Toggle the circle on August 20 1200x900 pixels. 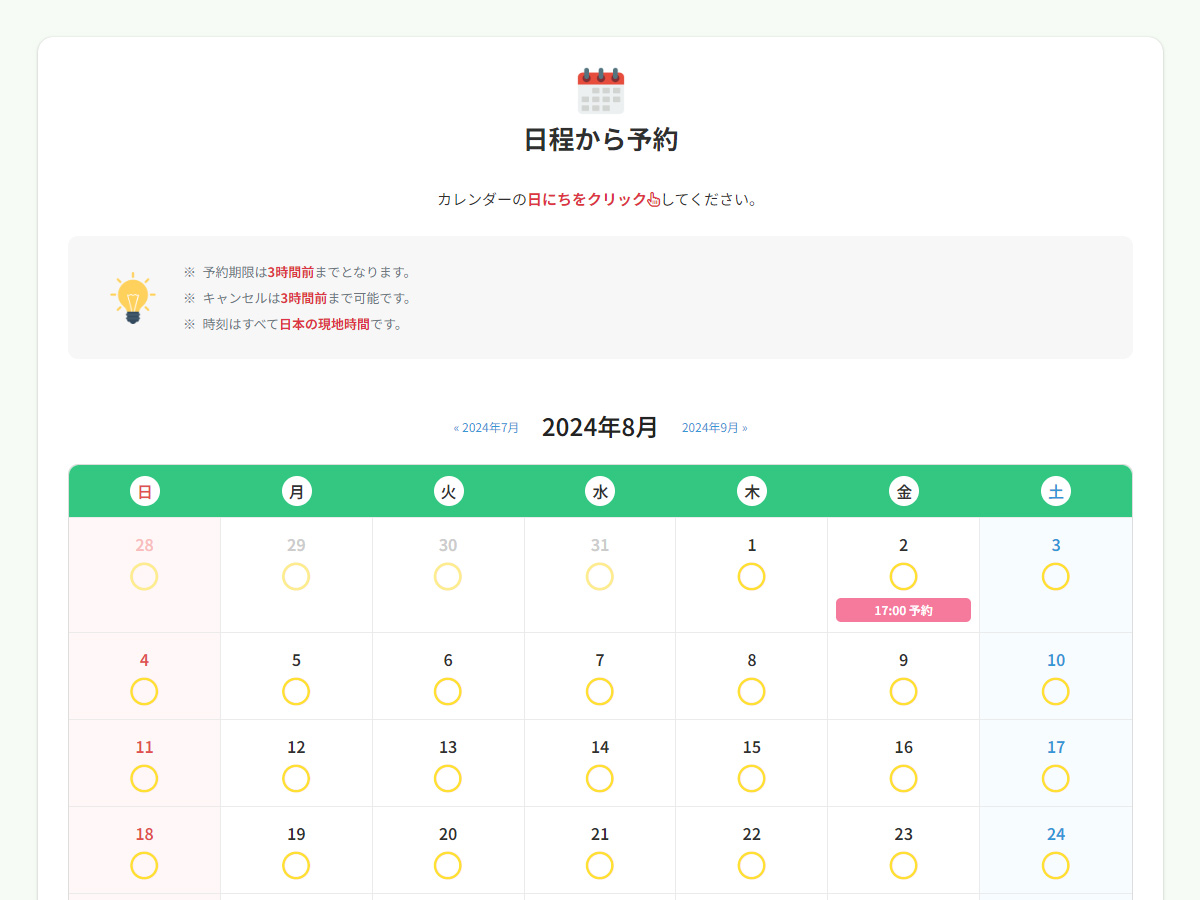(x=448, y=865)
